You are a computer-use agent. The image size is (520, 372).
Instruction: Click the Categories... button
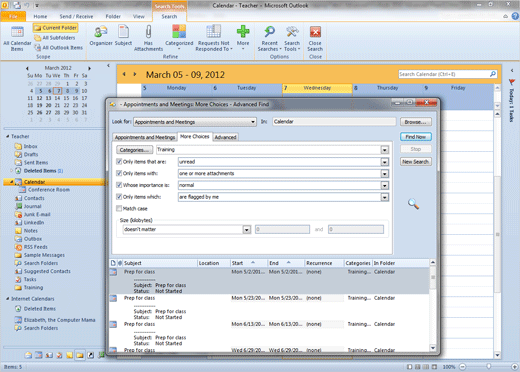(135, 150)
